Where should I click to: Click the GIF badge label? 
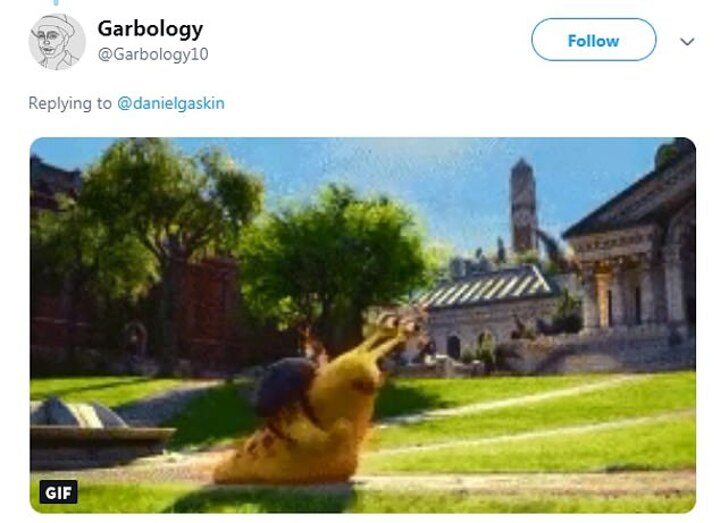pos(58,492)
